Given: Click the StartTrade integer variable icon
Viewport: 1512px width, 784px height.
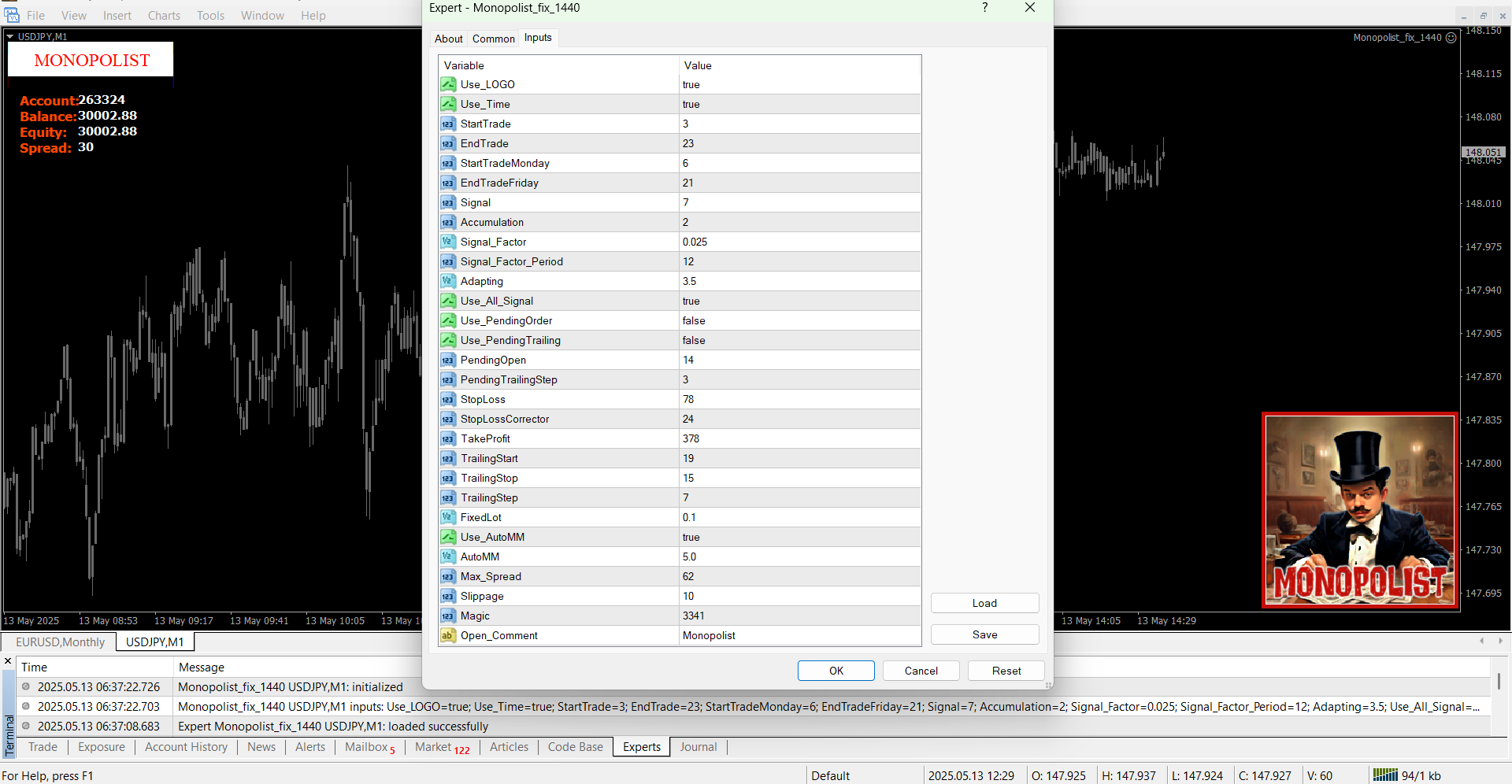Looking at the screenshot, I should [448, 124].
